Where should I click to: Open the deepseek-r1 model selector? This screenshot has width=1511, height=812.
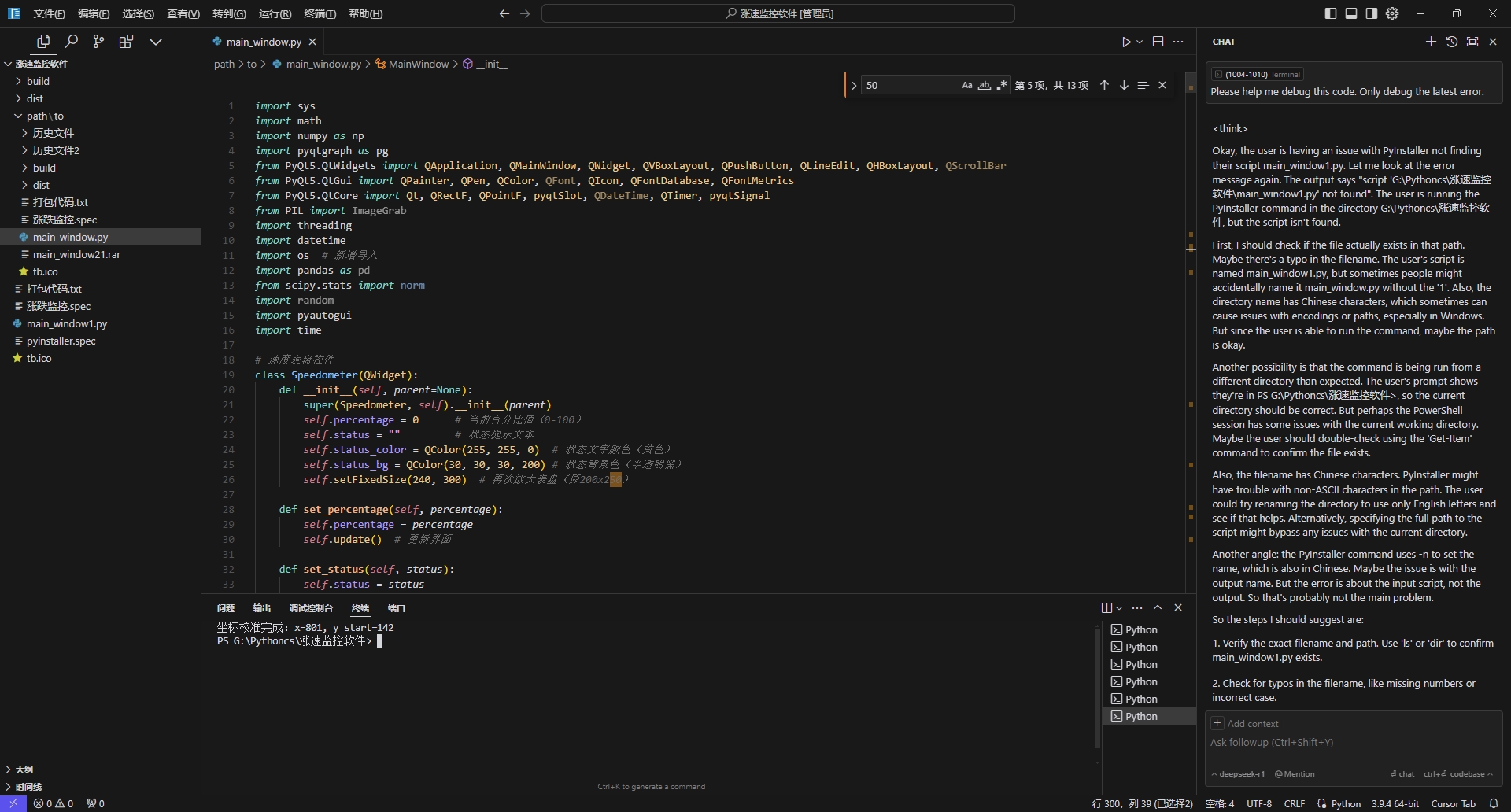point(1238,773)
